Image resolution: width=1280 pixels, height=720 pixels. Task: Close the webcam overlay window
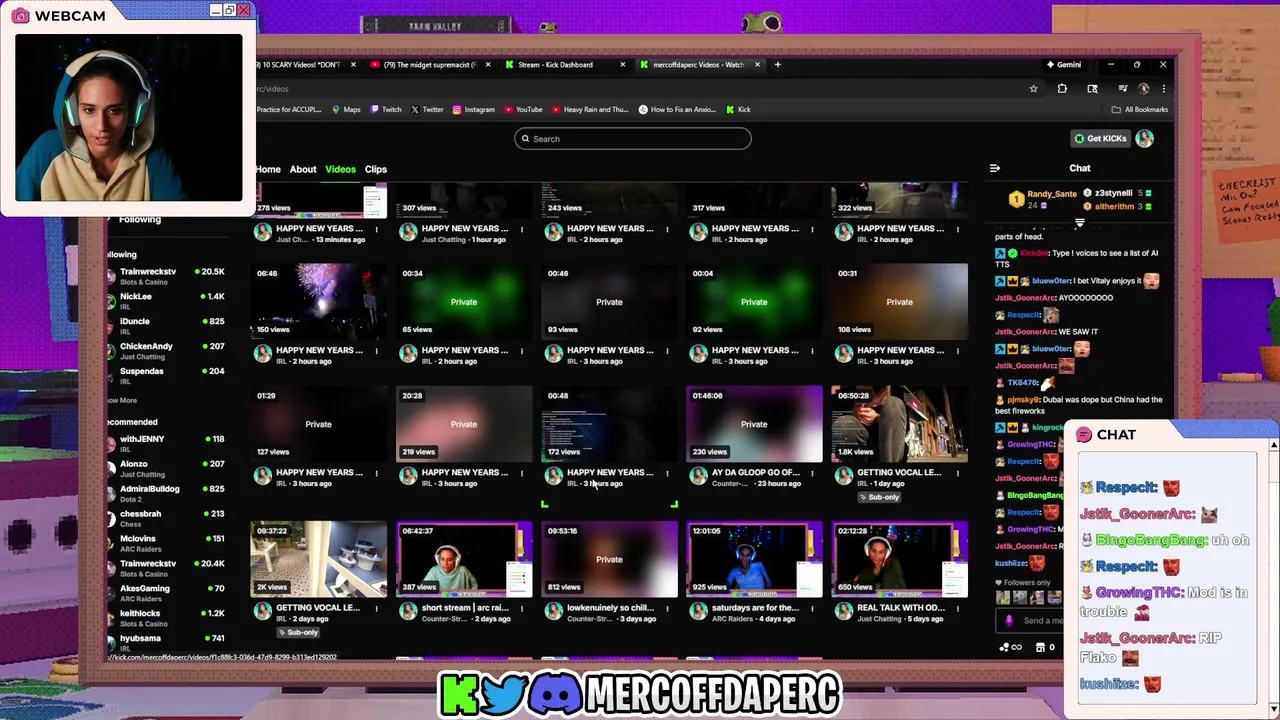[243, 10]
